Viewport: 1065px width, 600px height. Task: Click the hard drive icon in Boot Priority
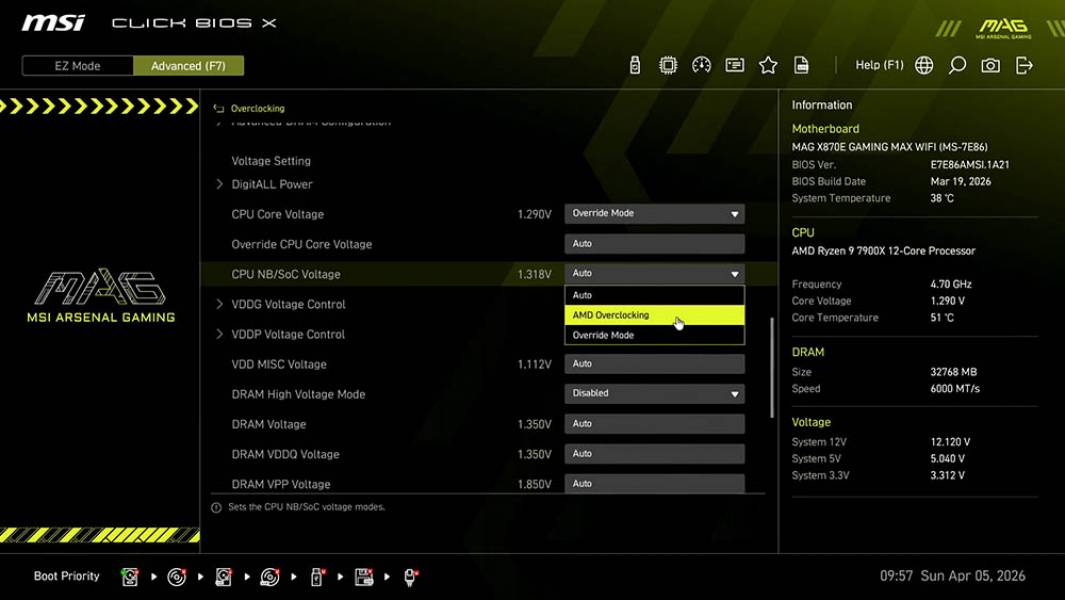[x=131, y=576]
